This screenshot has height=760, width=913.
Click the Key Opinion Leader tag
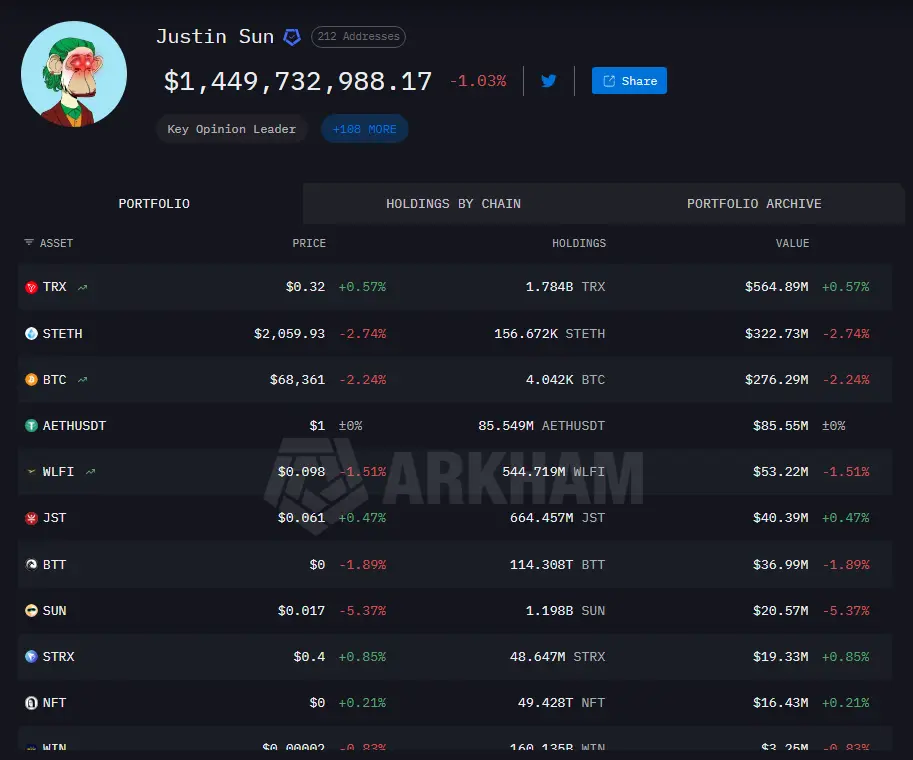(231, 129)
